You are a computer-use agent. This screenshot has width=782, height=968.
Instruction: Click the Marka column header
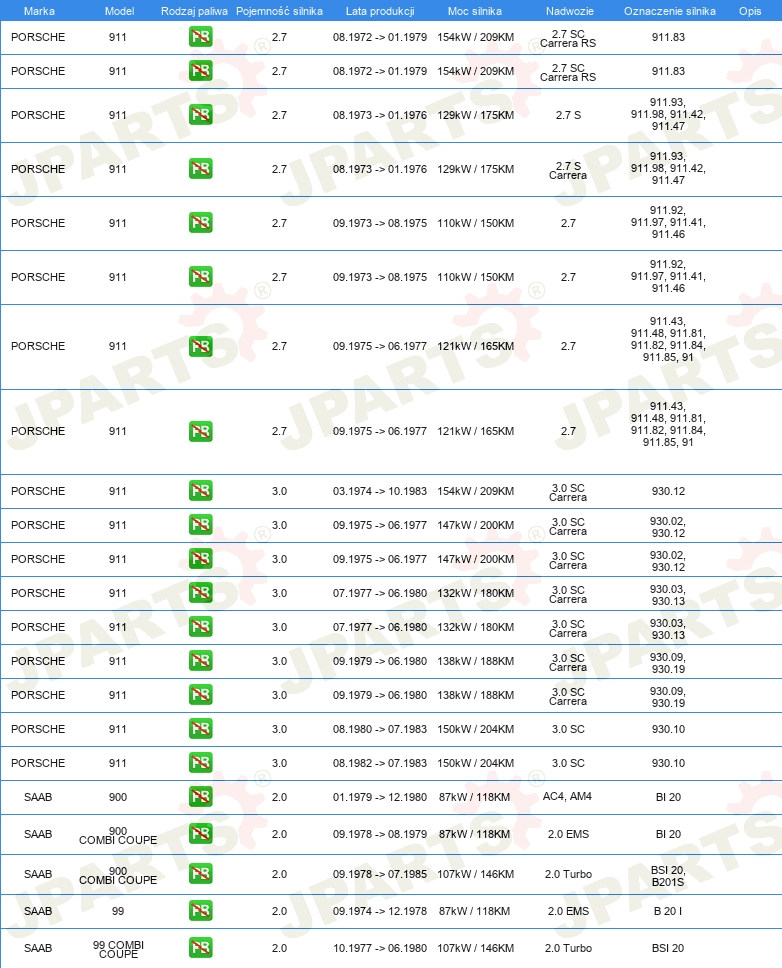pyautogui.click(x=39, y=11)
